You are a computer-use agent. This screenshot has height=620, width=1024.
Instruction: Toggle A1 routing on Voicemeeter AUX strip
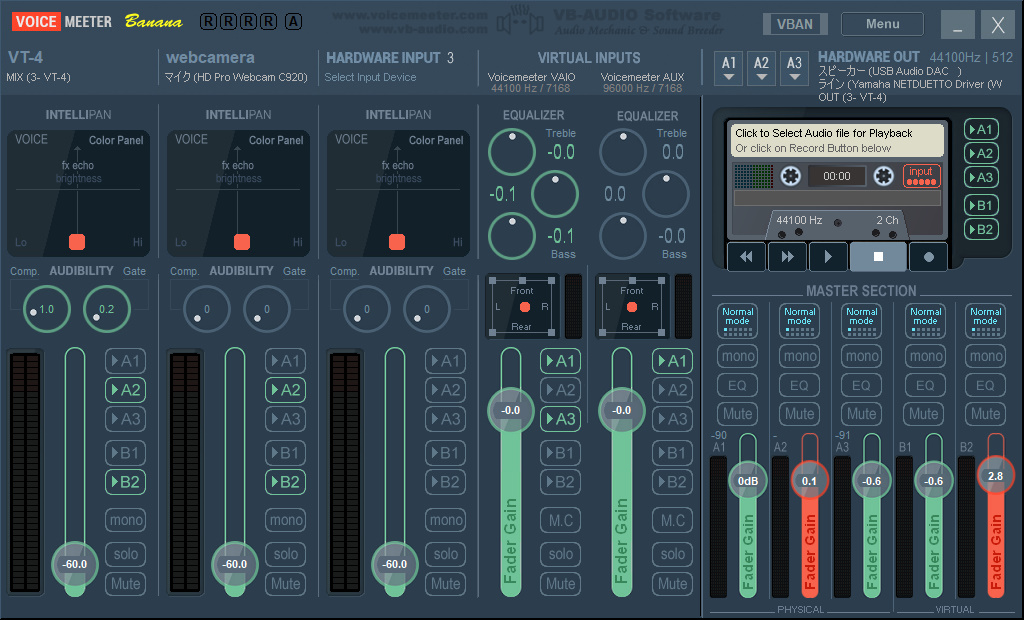tap(672, 361)
